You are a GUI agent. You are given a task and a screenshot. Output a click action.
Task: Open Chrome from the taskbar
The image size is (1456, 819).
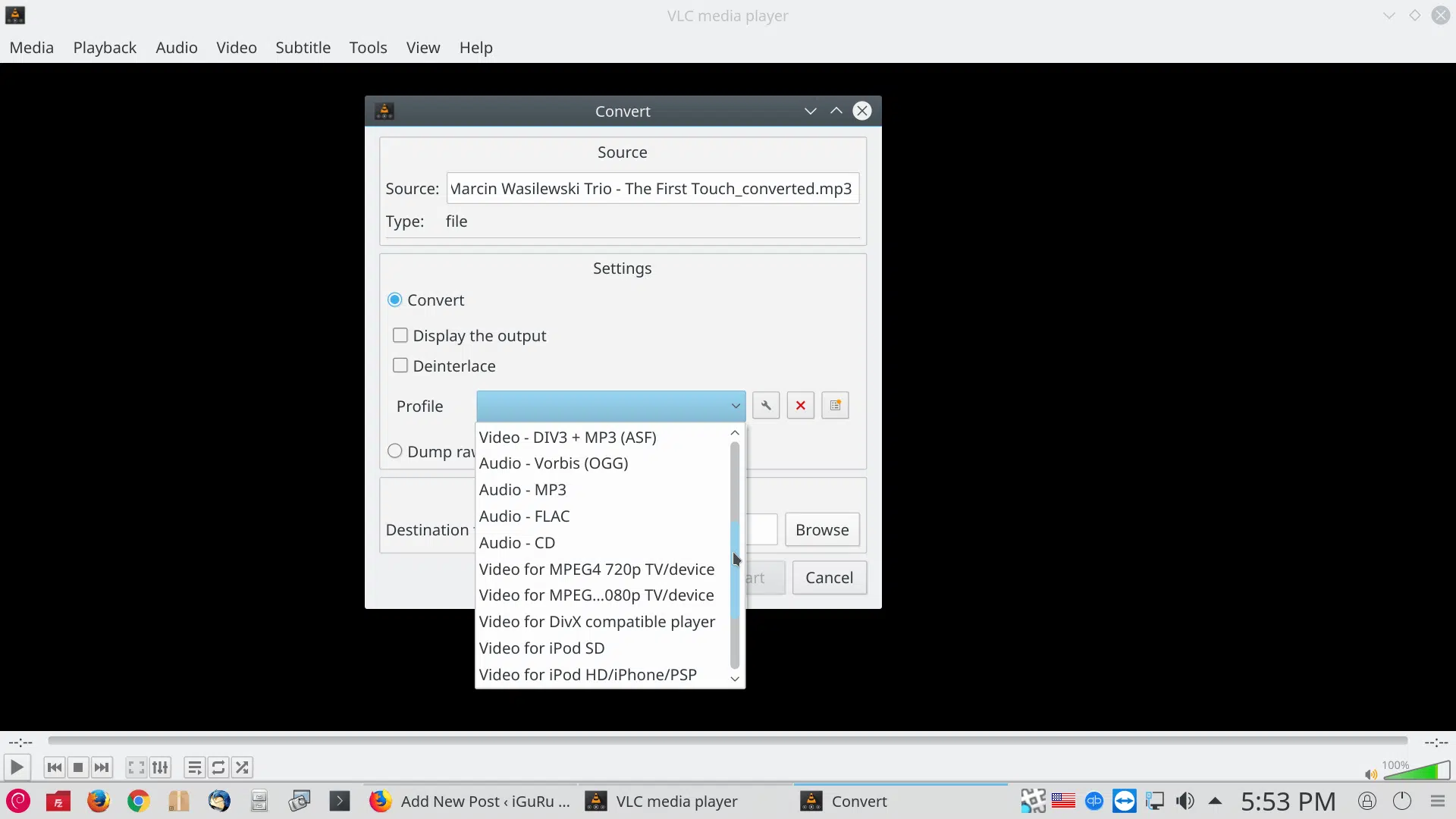(138, 801)
